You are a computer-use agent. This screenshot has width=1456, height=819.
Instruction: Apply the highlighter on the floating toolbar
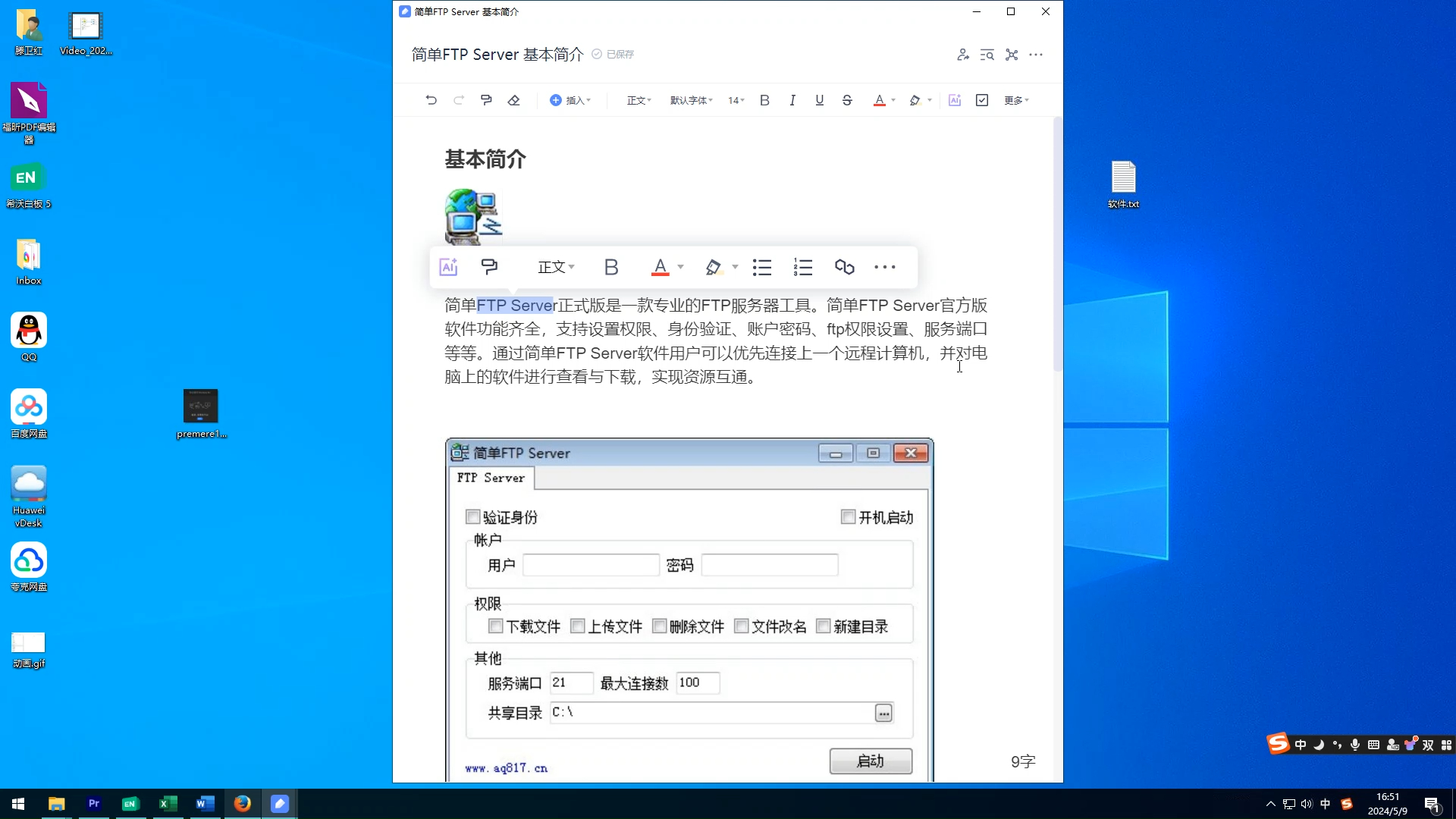click(713, 267)
